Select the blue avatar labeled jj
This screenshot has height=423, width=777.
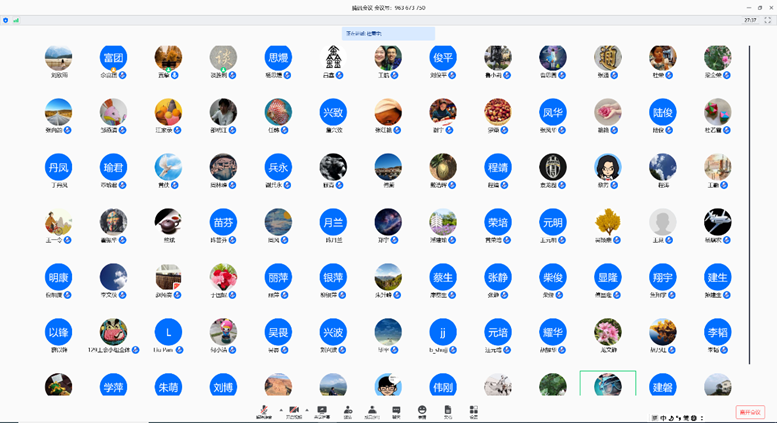point(442,331)
